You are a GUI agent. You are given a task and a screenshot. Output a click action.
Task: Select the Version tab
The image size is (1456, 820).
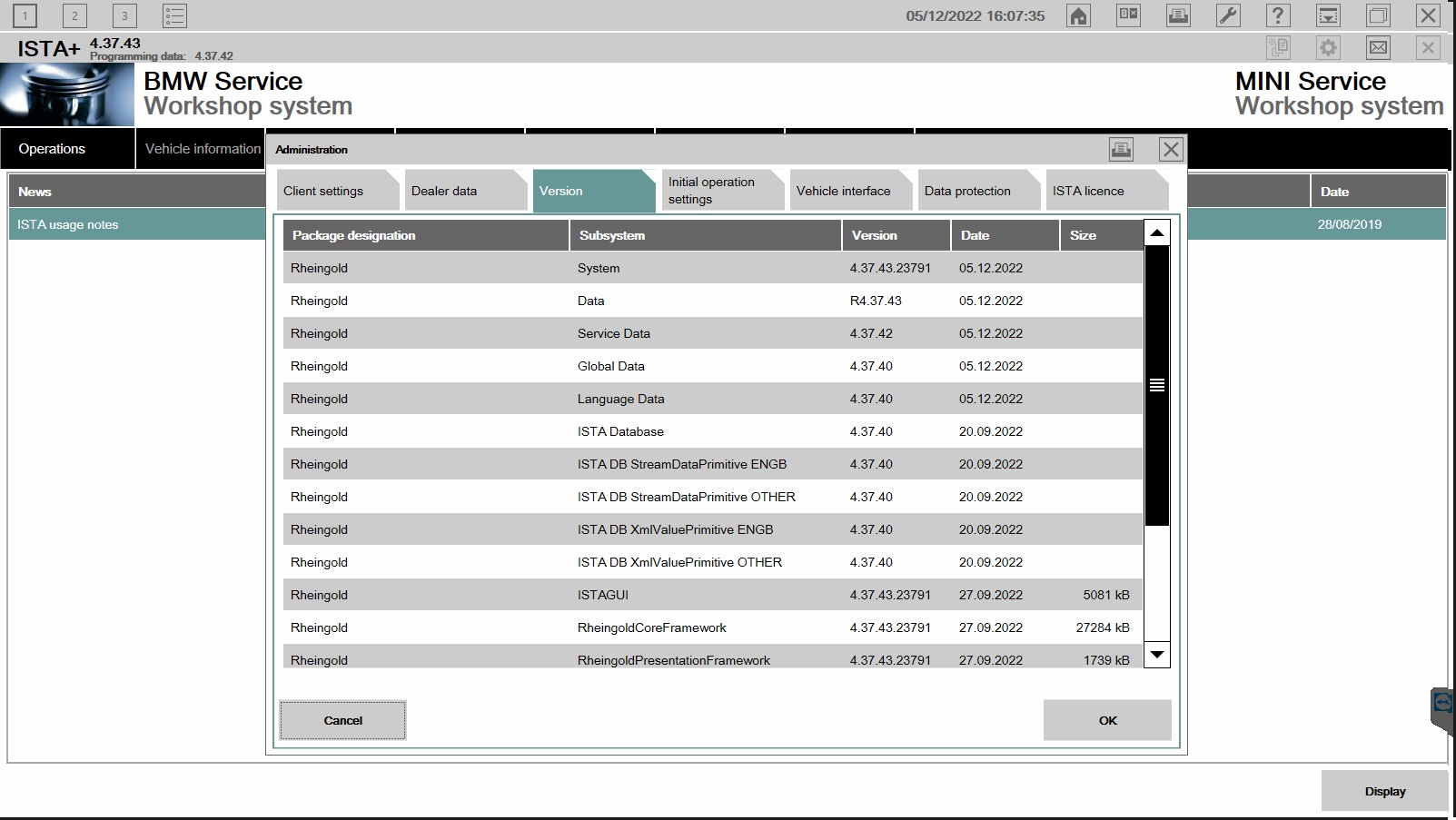coord(594,191)
